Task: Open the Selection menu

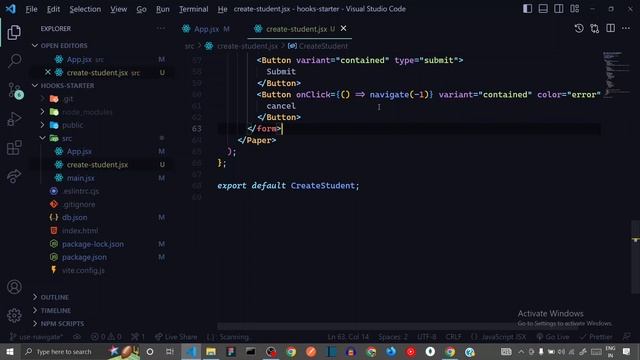Action: (85, 9)
